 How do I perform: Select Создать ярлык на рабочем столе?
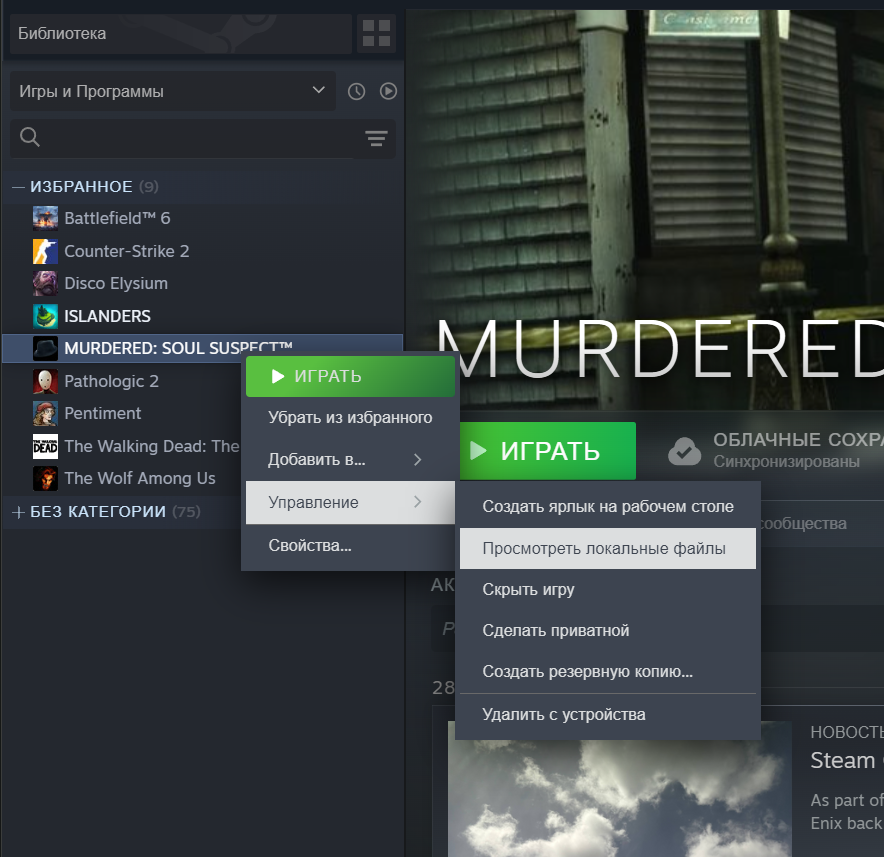pos(608,506)
